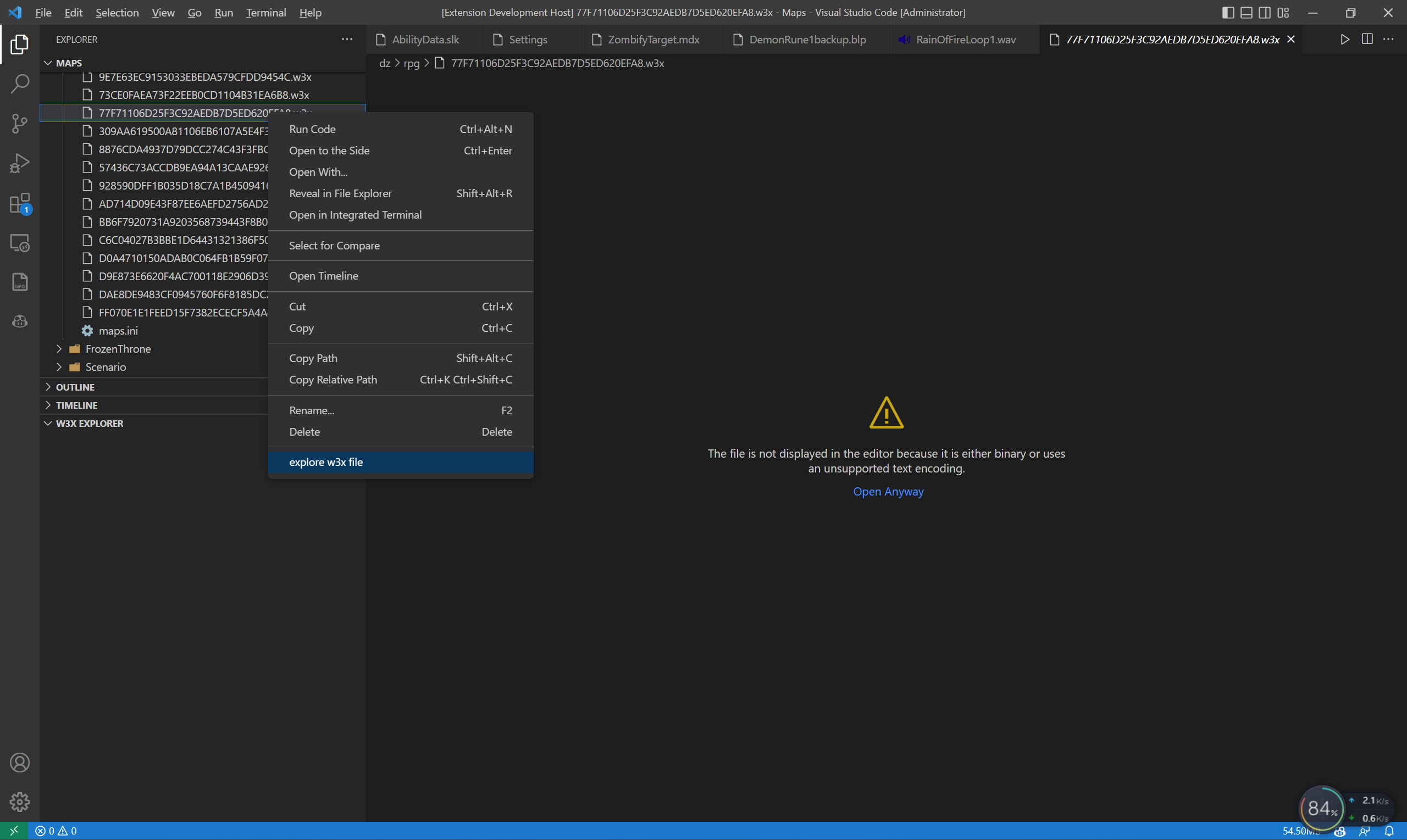Click 'rpg' in the breadcrumb path
Viewport: 1407px width, 840px height.
pyautogui.click(x=412, y=63)
